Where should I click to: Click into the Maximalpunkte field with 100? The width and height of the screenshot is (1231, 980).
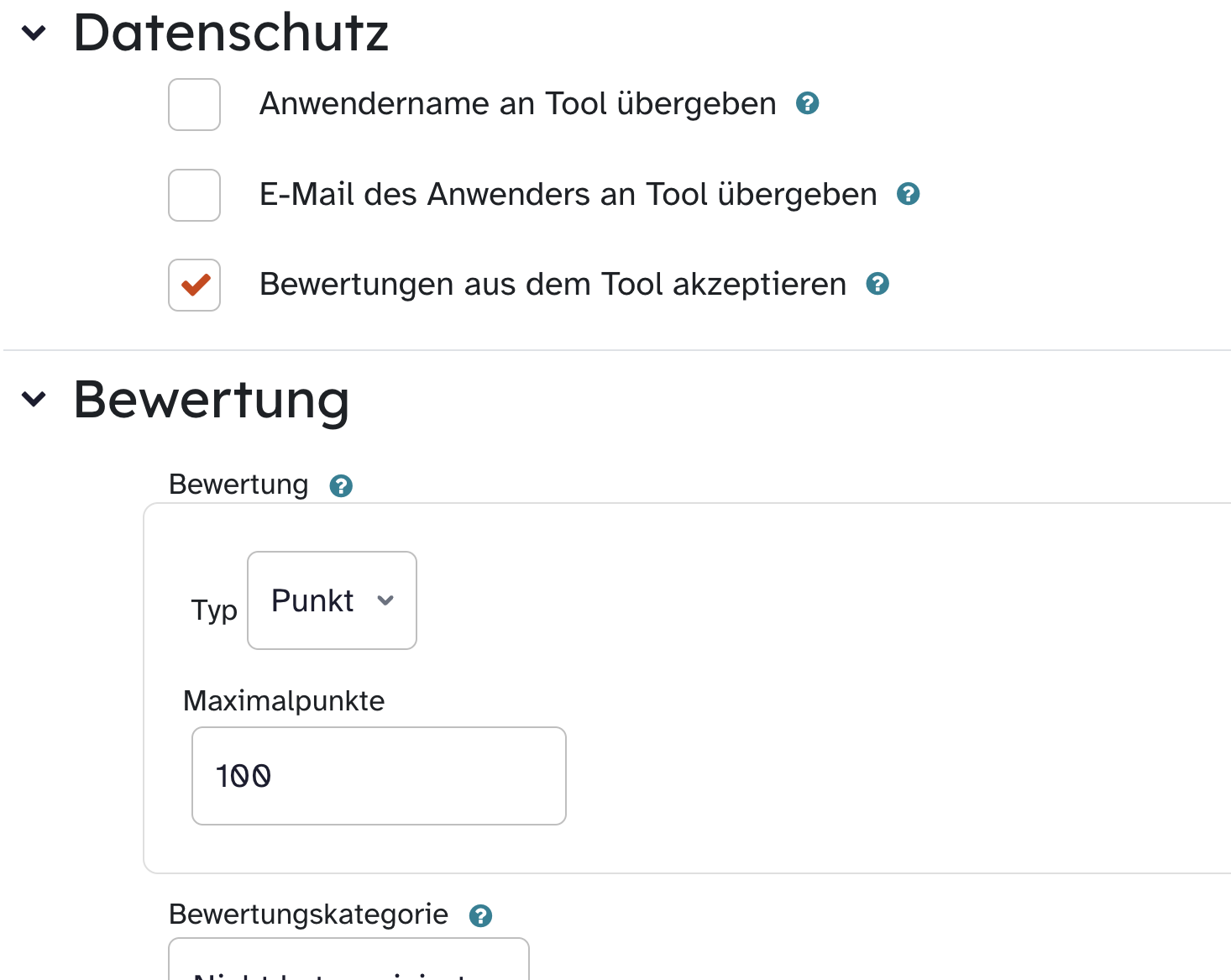tap(379, 776)
